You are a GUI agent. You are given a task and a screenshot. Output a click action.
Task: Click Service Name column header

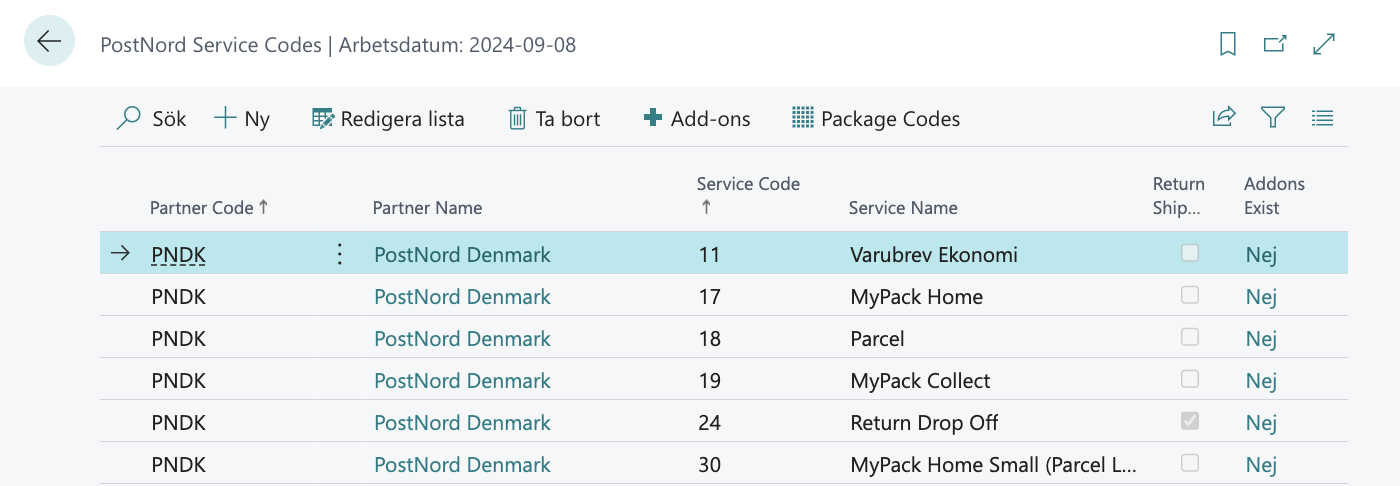tap(903, 208)
